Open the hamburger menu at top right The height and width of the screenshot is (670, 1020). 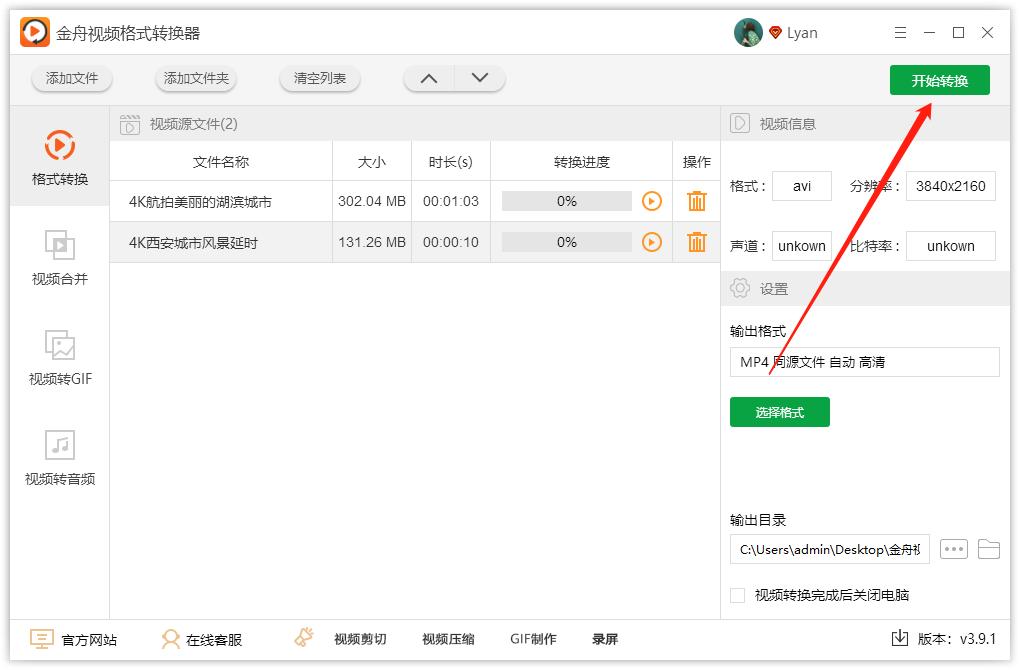899,31
